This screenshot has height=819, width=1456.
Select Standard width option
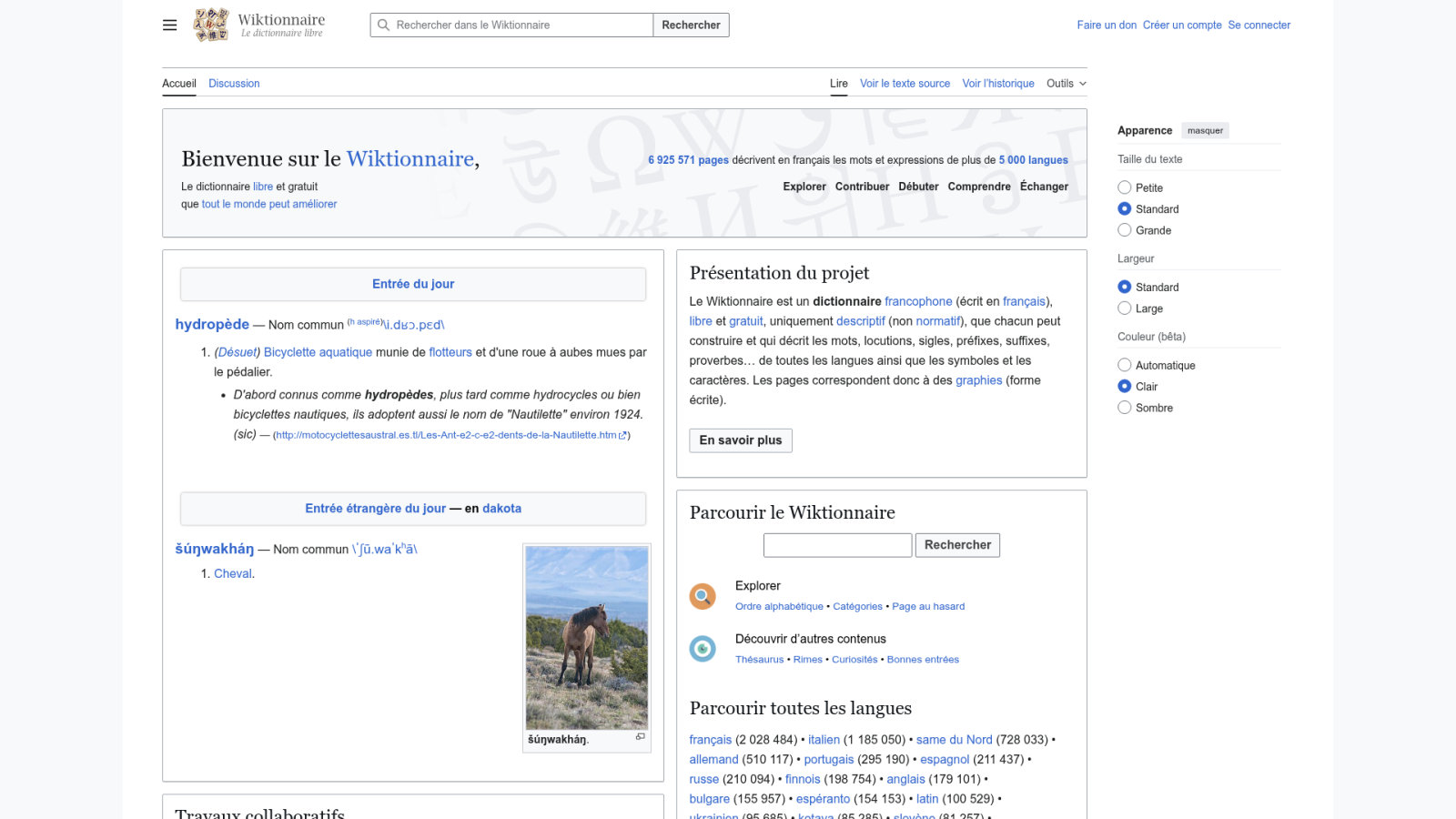(x=1125, y=287)
